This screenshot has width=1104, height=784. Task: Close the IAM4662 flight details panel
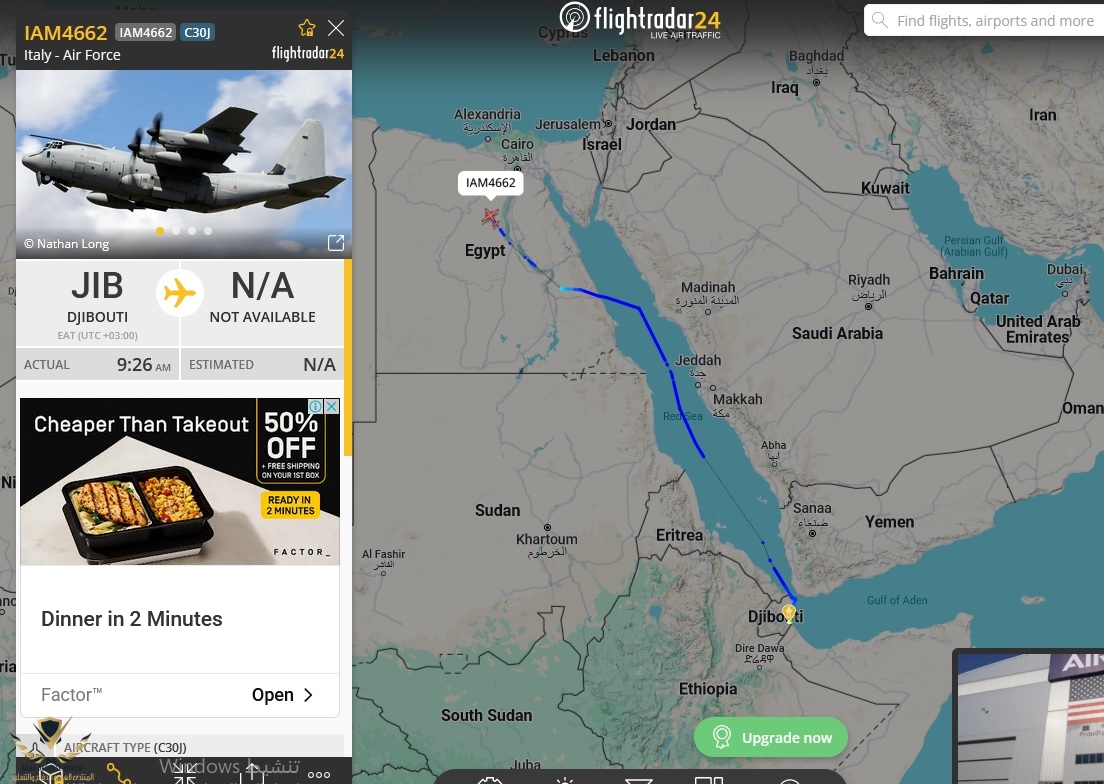337,28
